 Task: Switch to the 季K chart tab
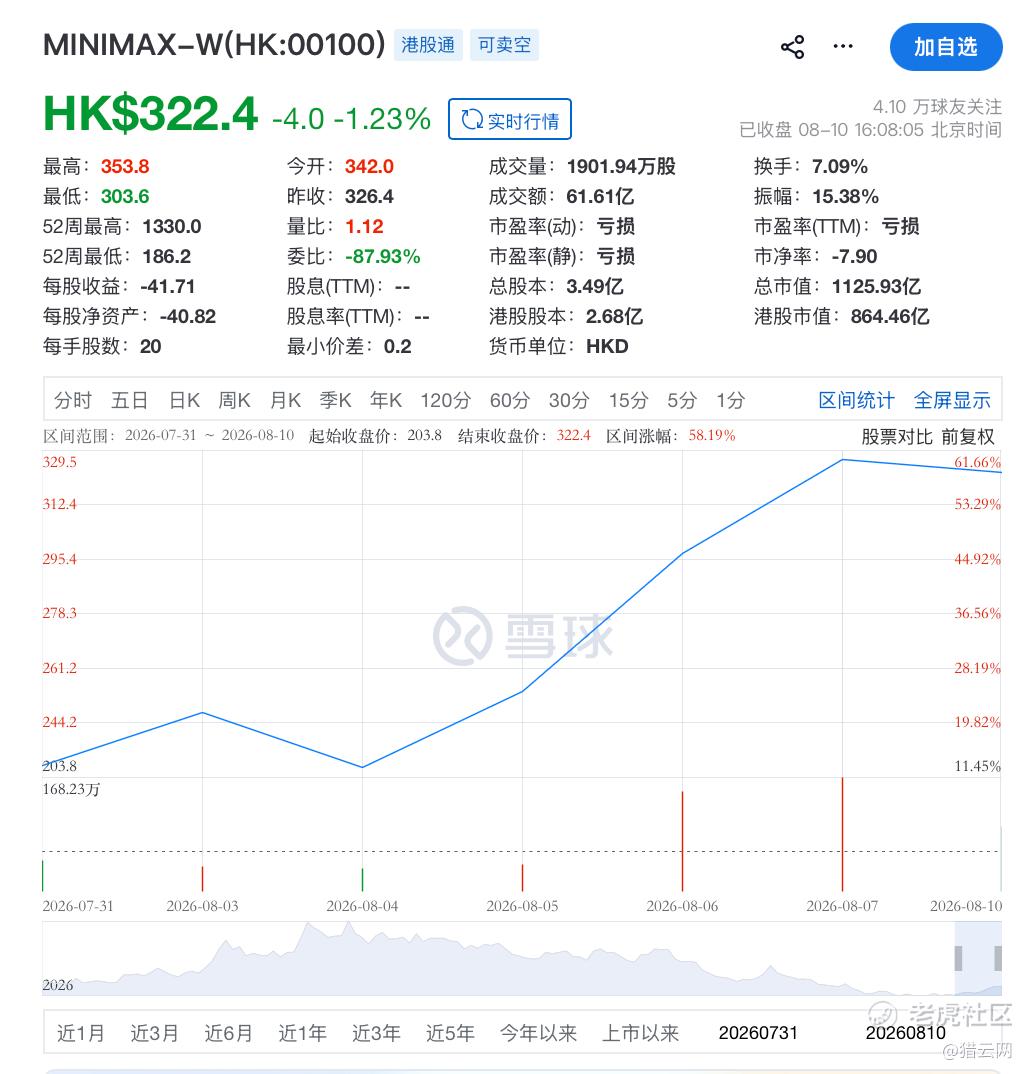(336, 400)
